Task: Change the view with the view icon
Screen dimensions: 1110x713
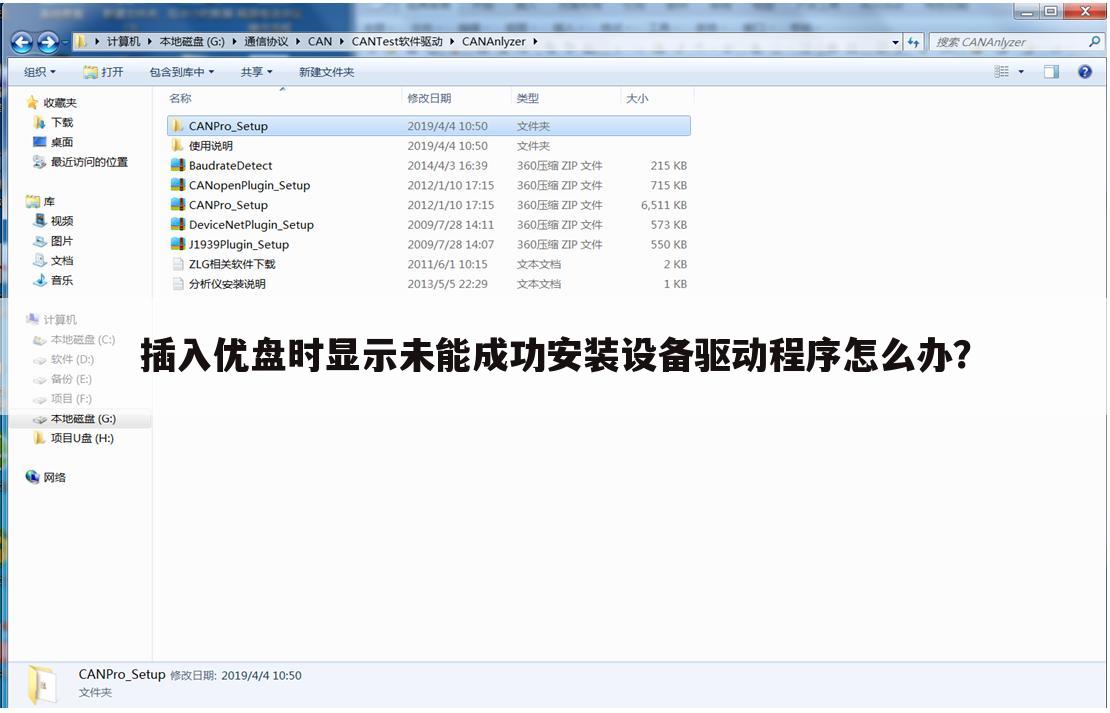Action: 1001,72
